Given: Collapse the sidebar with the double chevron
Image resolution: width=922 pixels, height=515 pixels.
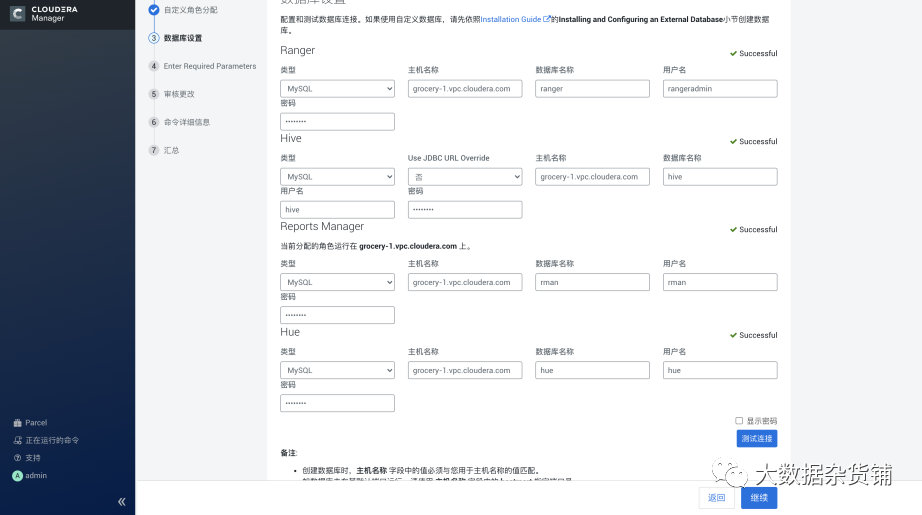Looking at the screenshot, I should coord(122,501).
